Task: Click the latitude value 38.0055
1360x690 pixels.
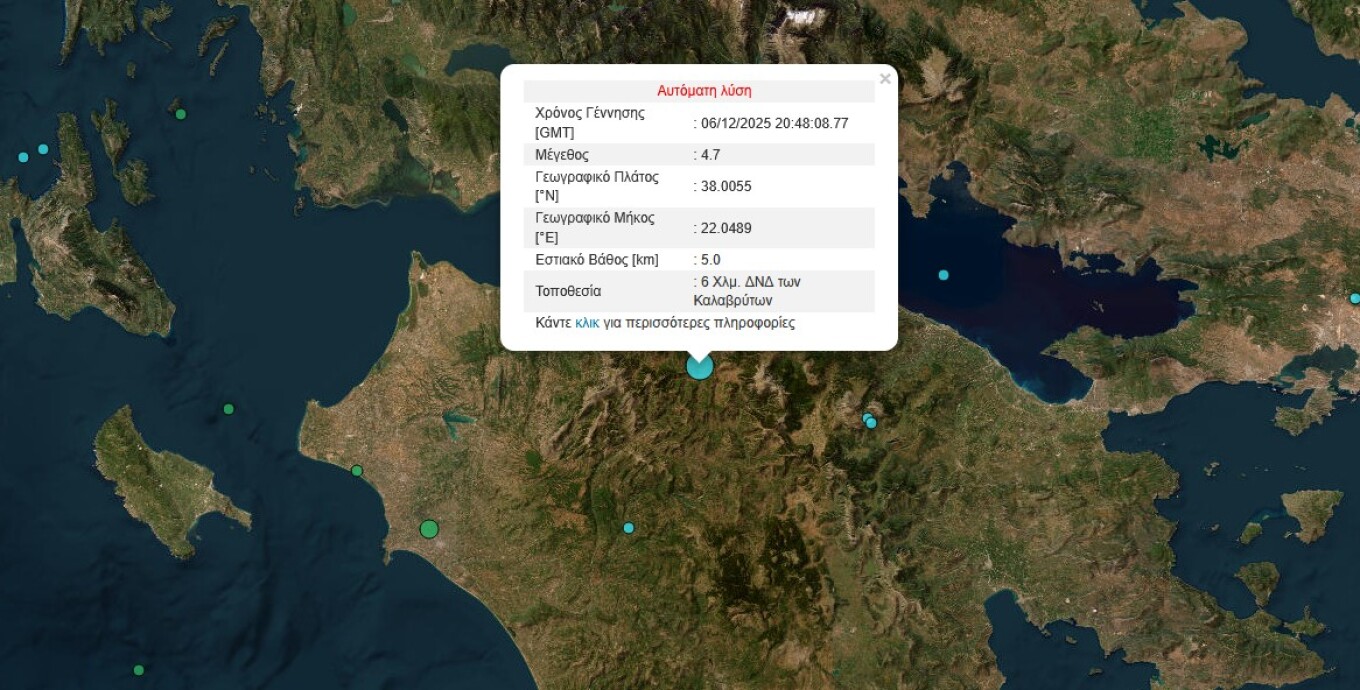Action: tap(726, 186)
